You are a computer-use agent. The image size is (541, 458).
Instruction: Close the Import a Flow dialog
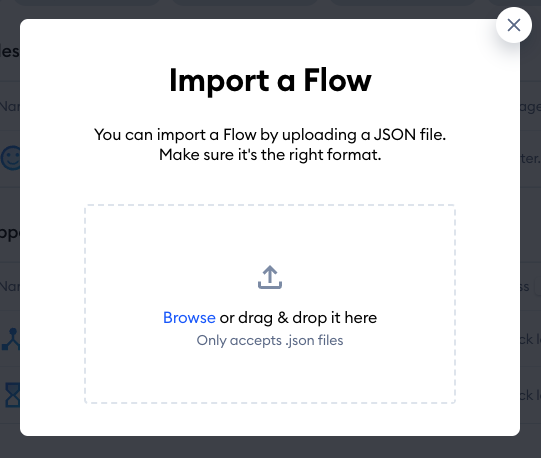point(514,25)
